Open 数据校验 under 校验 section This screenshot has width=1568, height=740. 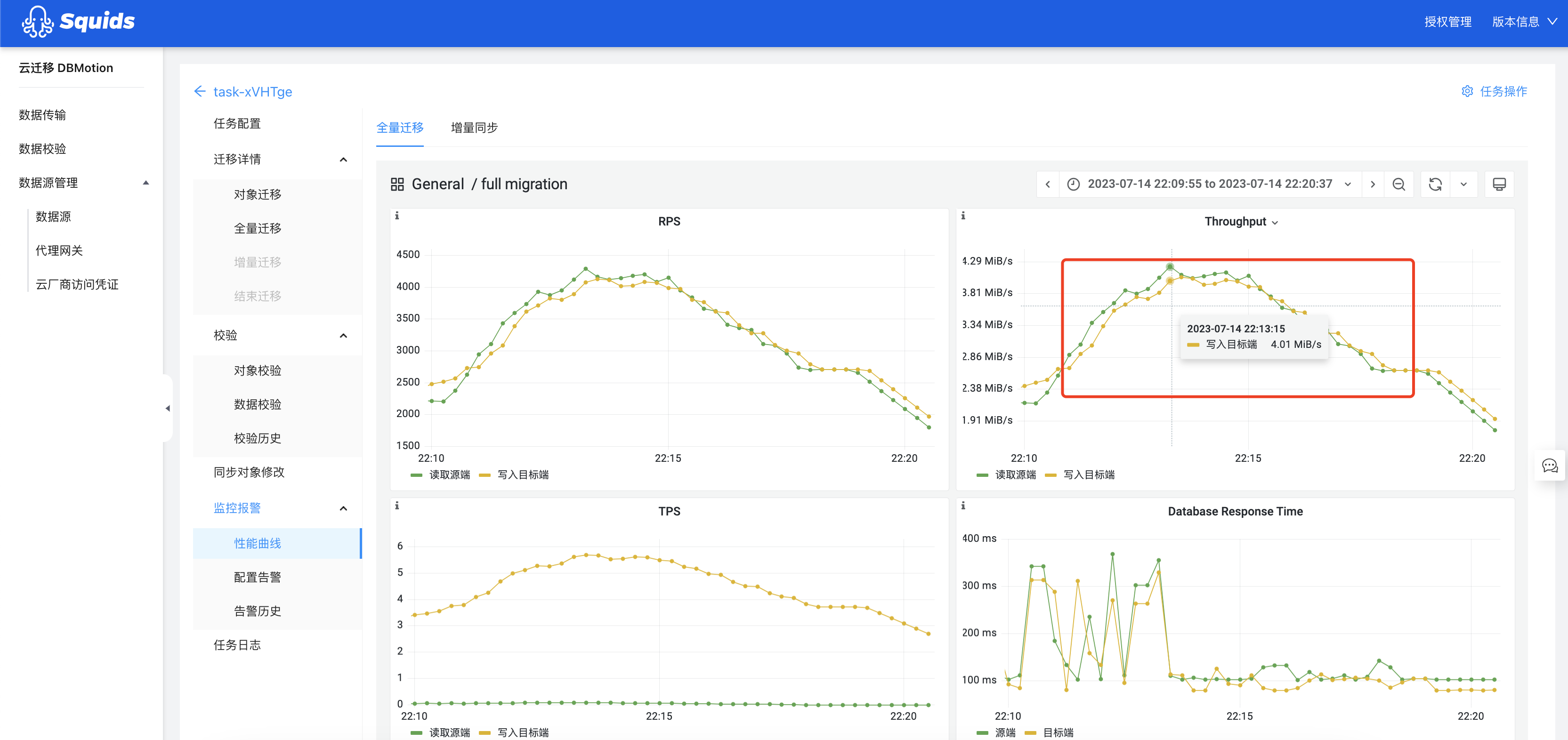(x=258, y=405)
